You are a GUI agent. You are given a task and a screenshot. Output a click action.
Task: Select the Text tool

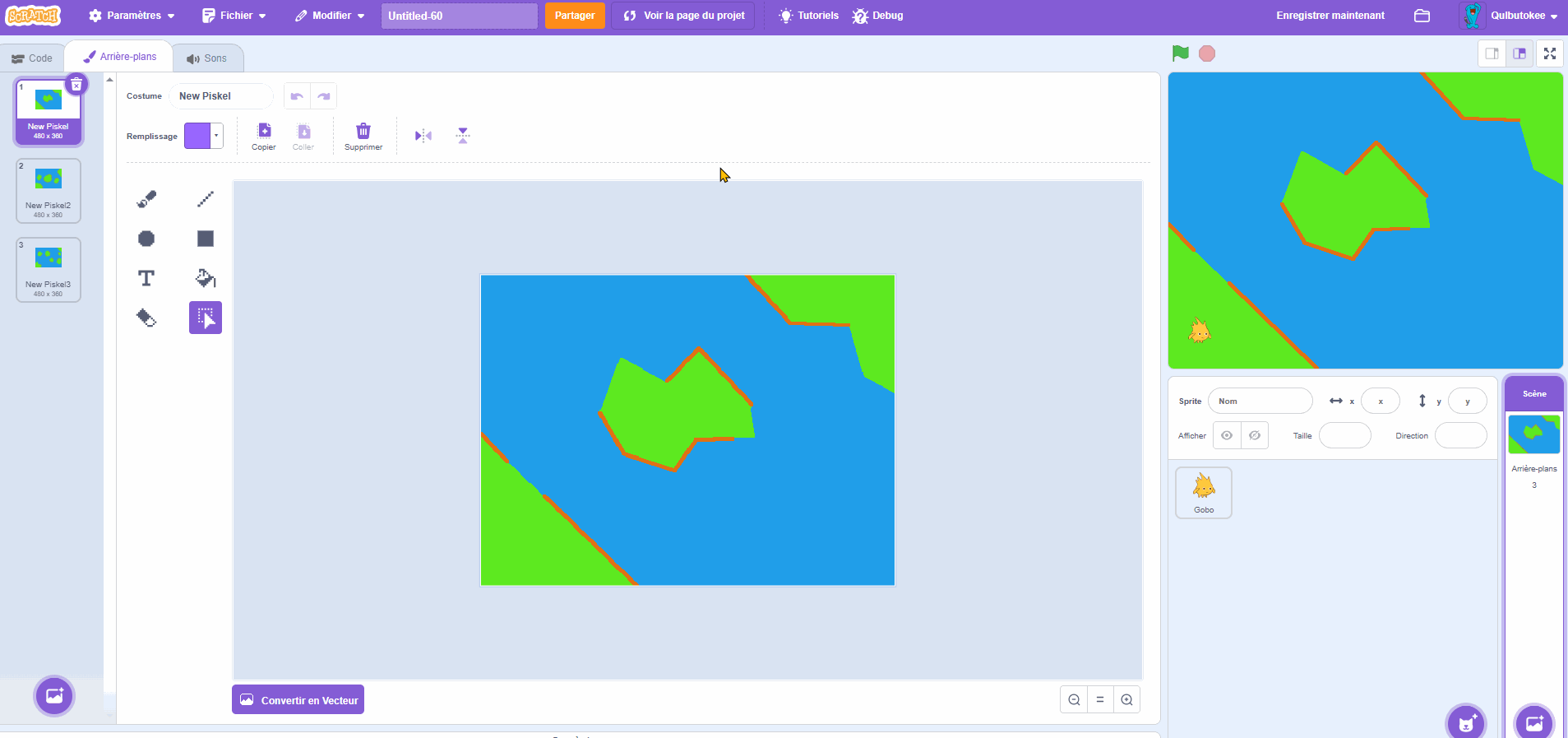[x=146, y=278]
